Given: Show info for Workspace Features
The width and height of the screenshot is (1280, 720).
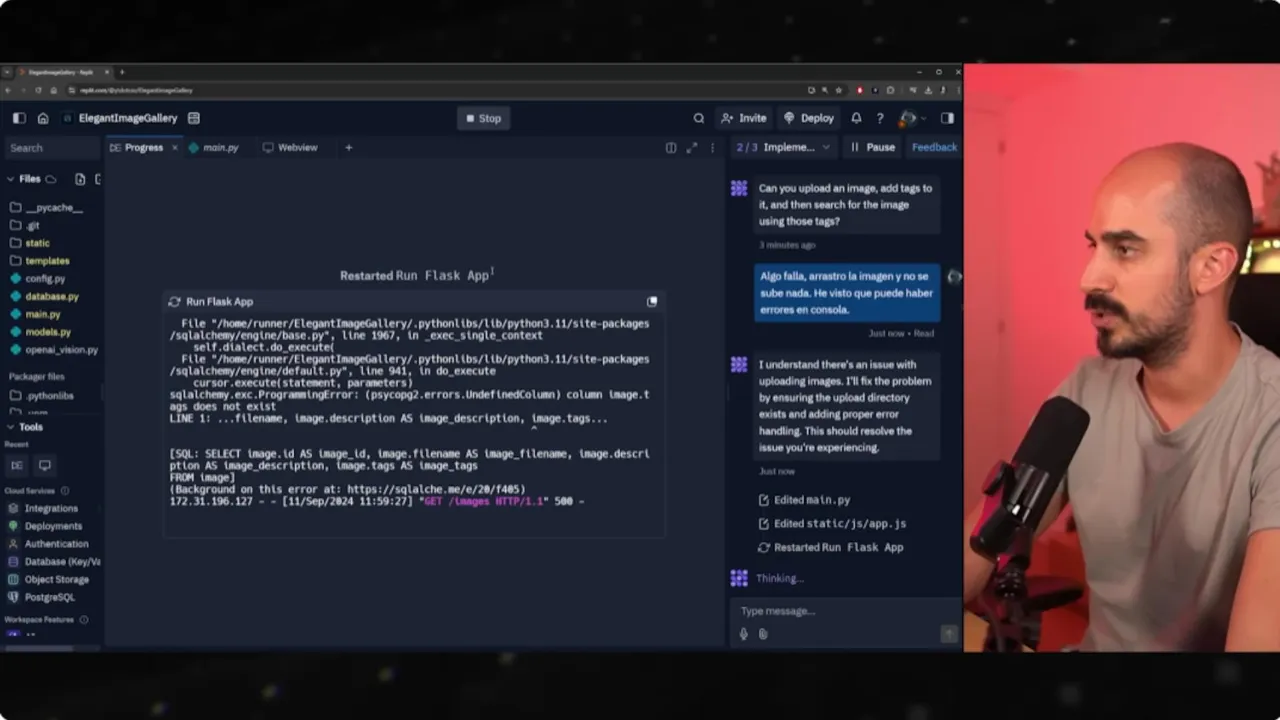Looking at the screenshot, I should [84, 620].
